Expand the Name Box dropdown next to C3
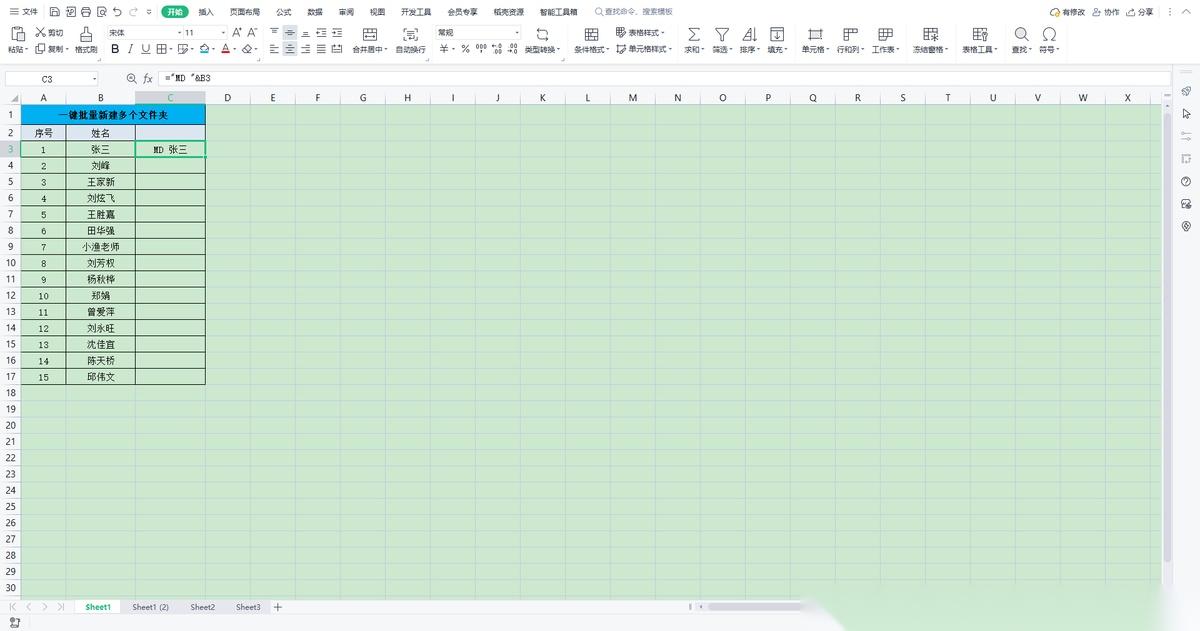 (95, 78)
